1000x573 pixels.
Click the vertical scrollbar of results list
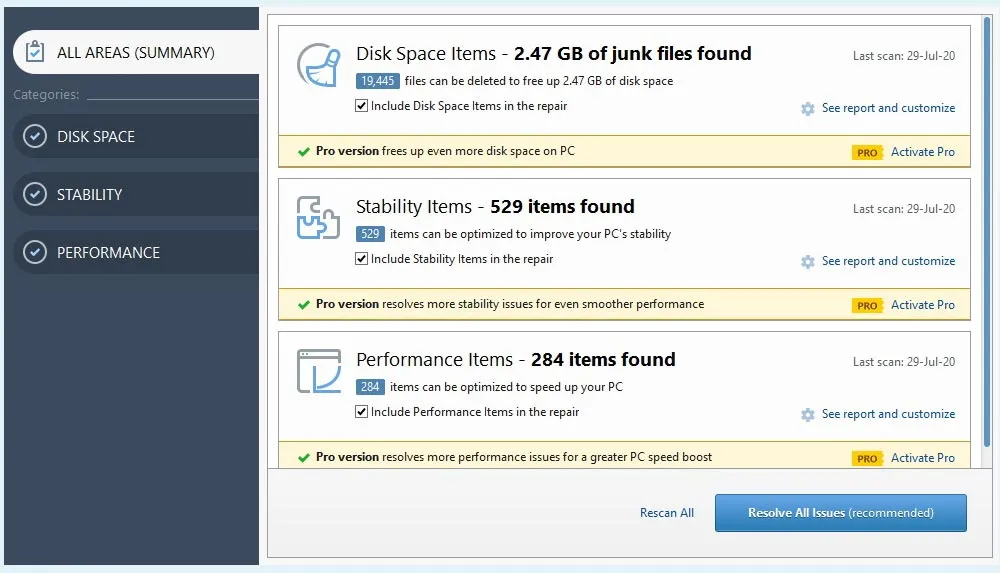pyautogui.click(x=987, y=232)
